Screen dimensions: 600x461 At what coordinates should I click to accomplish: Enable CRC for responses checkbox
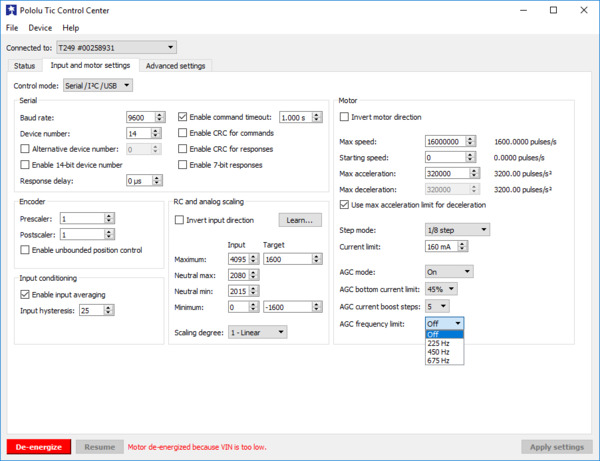click(183, 149)
